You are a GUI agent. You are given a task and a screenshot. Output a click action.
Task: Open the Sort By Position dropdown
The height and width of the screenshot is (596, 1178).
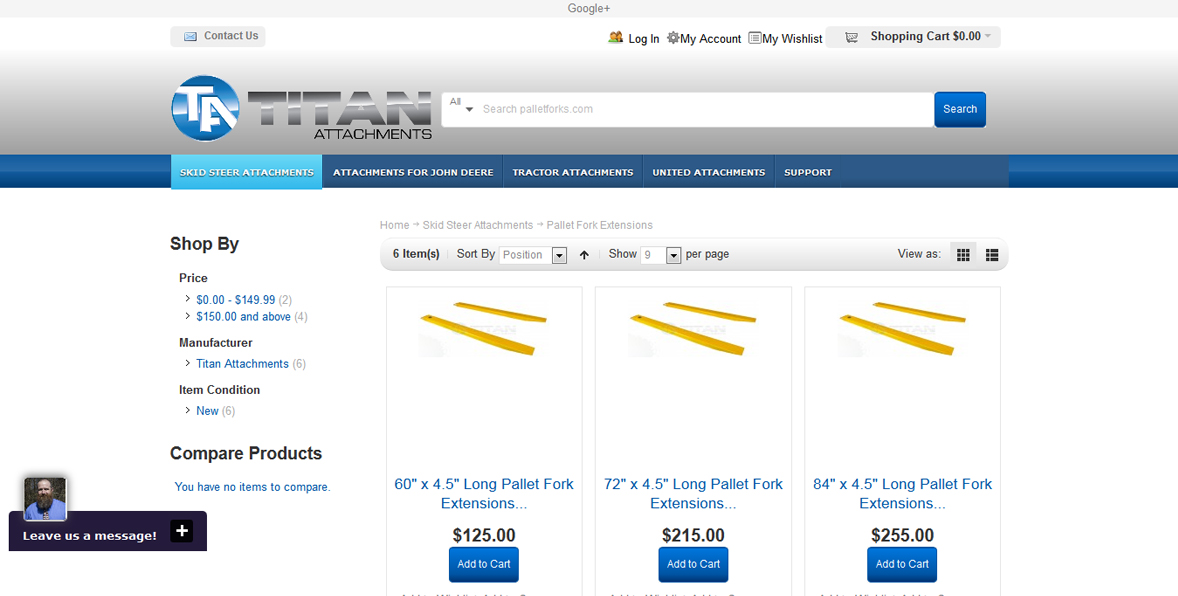point(533,255)
